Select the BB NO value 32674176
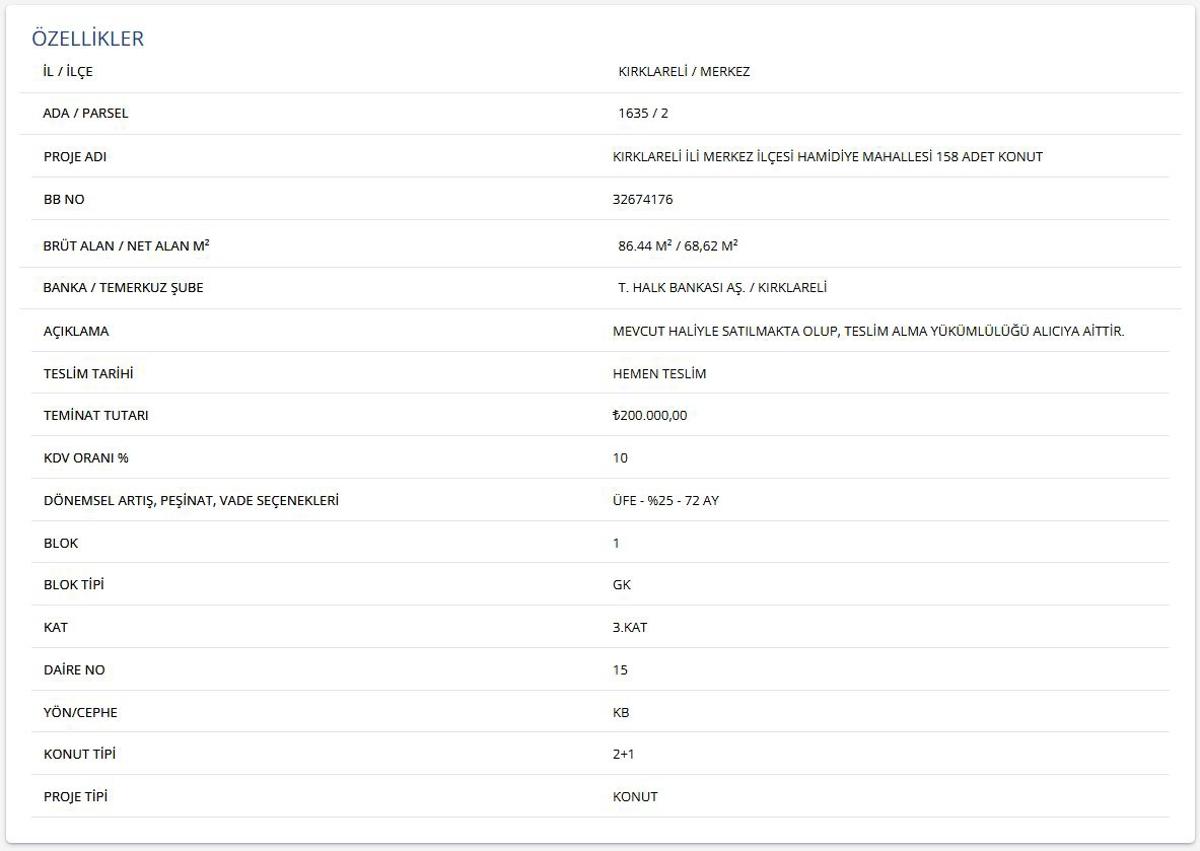Screen dimensions: 1200x851 click(x=642, y=199)
